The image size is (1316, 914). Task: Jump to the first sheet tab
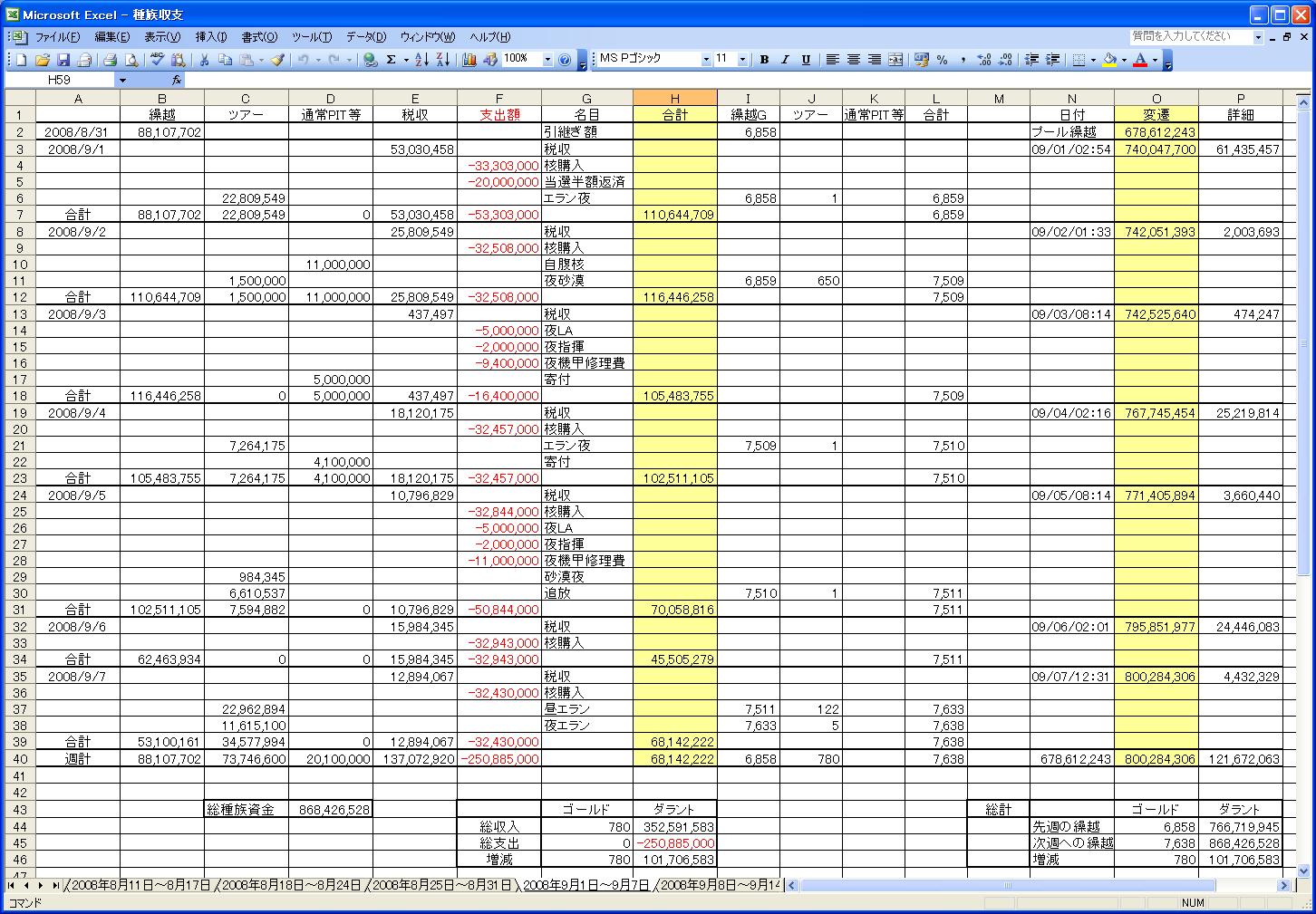[13, 885]
